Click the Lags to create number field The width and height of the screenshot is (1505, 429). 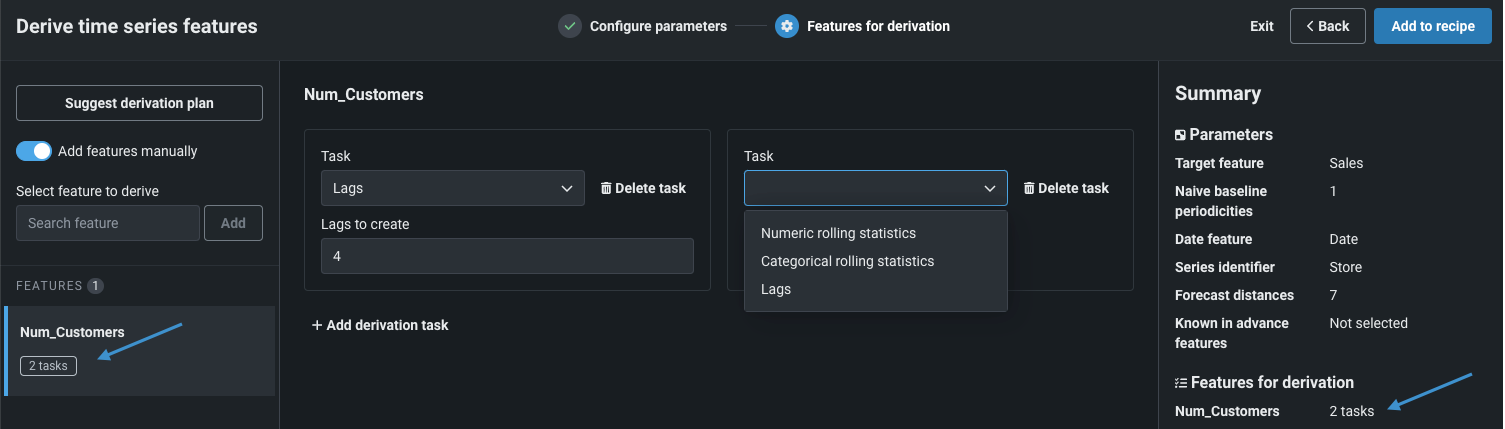point(507,256)
